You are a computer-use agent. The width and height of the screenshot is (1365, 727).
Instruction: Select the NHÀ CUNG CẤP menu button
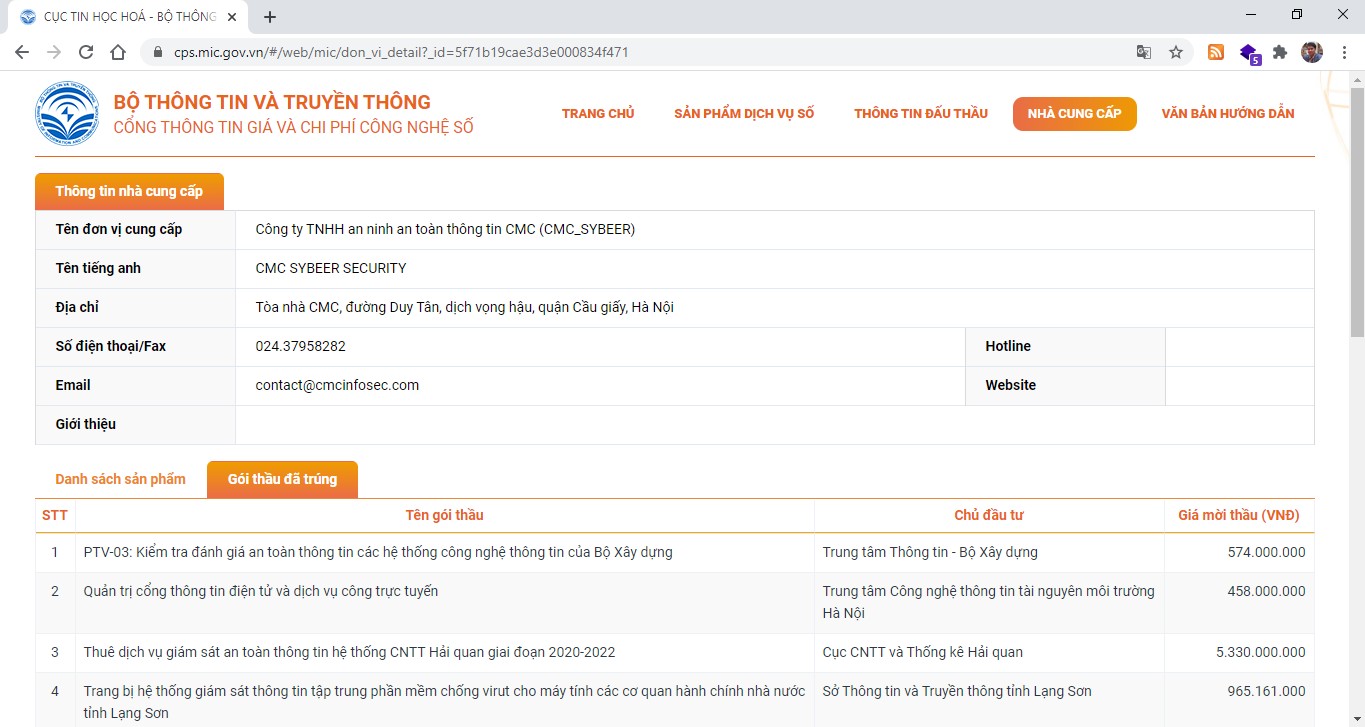1075,113
